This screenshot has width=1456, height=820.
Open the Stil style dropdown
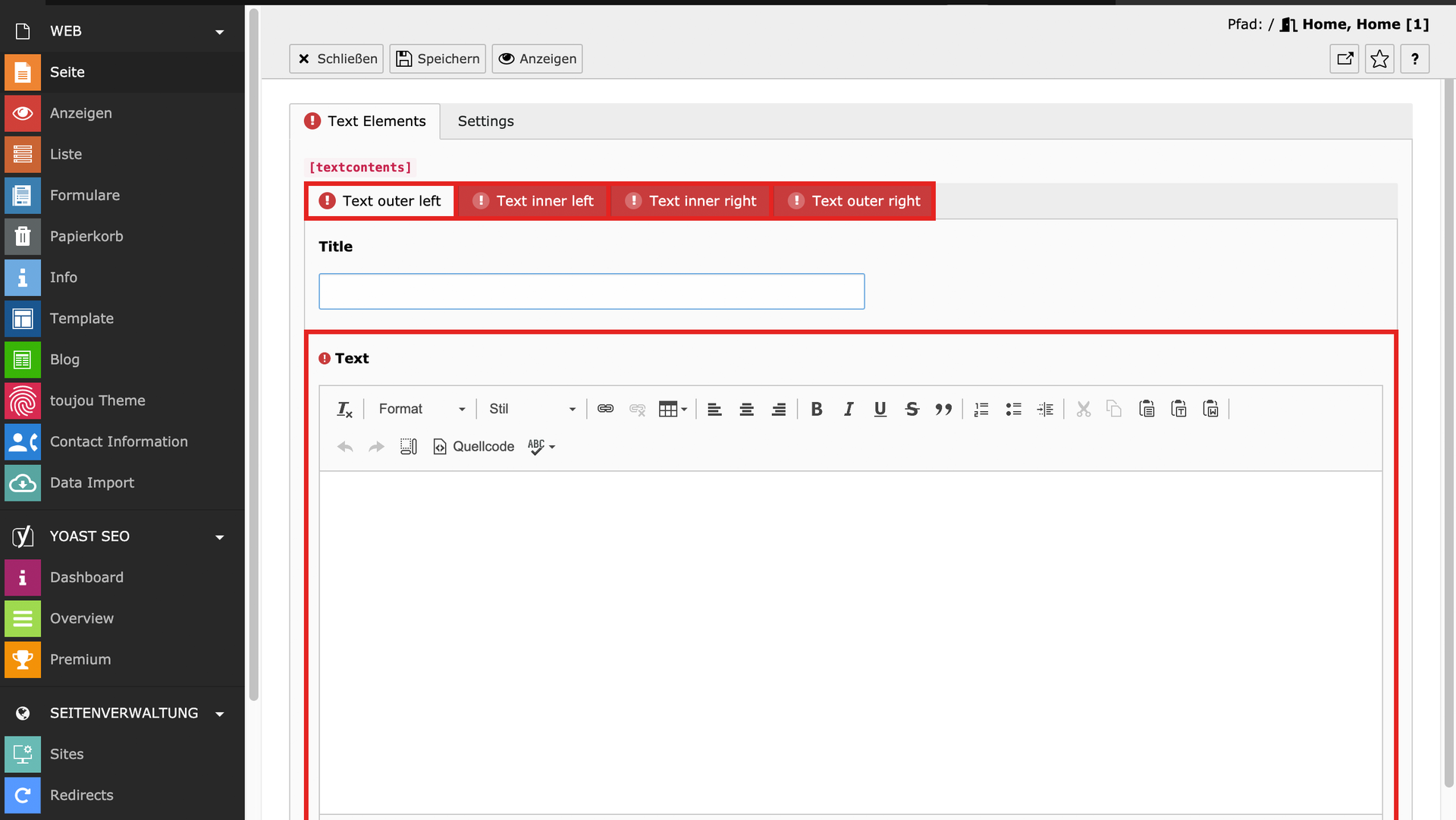[532, 410]
